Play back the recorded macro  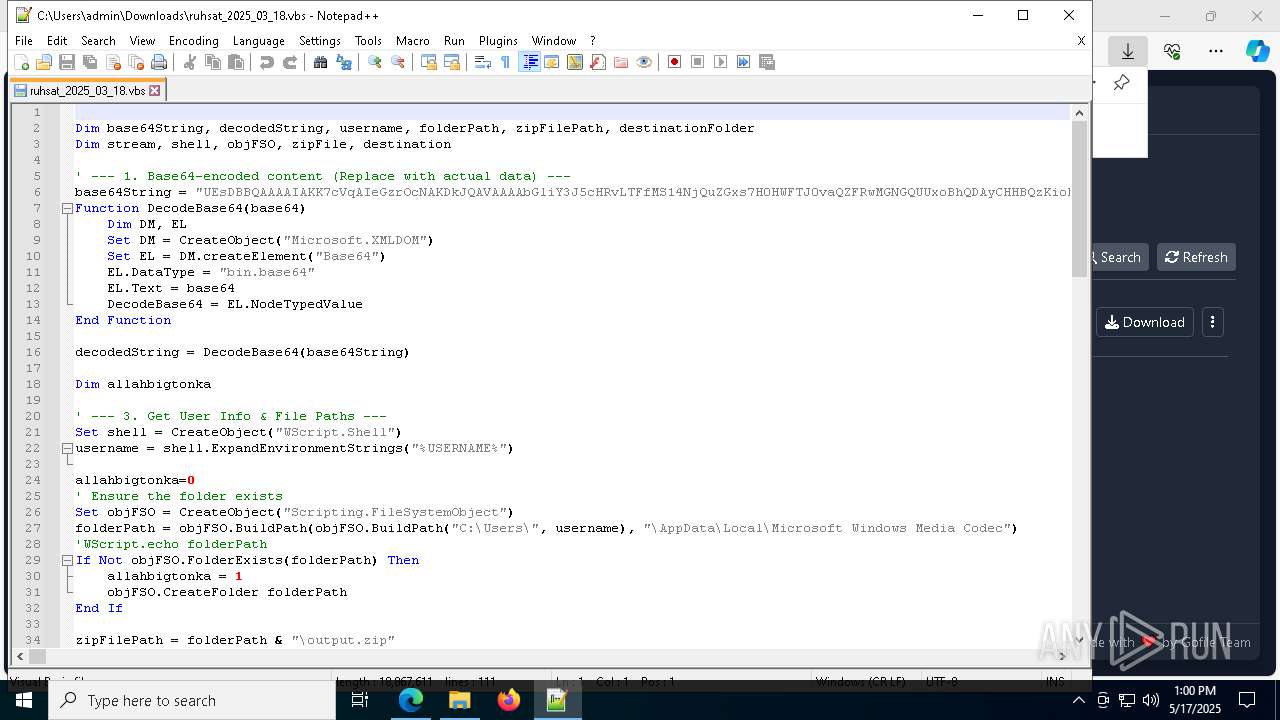pyautogui.click(x=721, y=62)
